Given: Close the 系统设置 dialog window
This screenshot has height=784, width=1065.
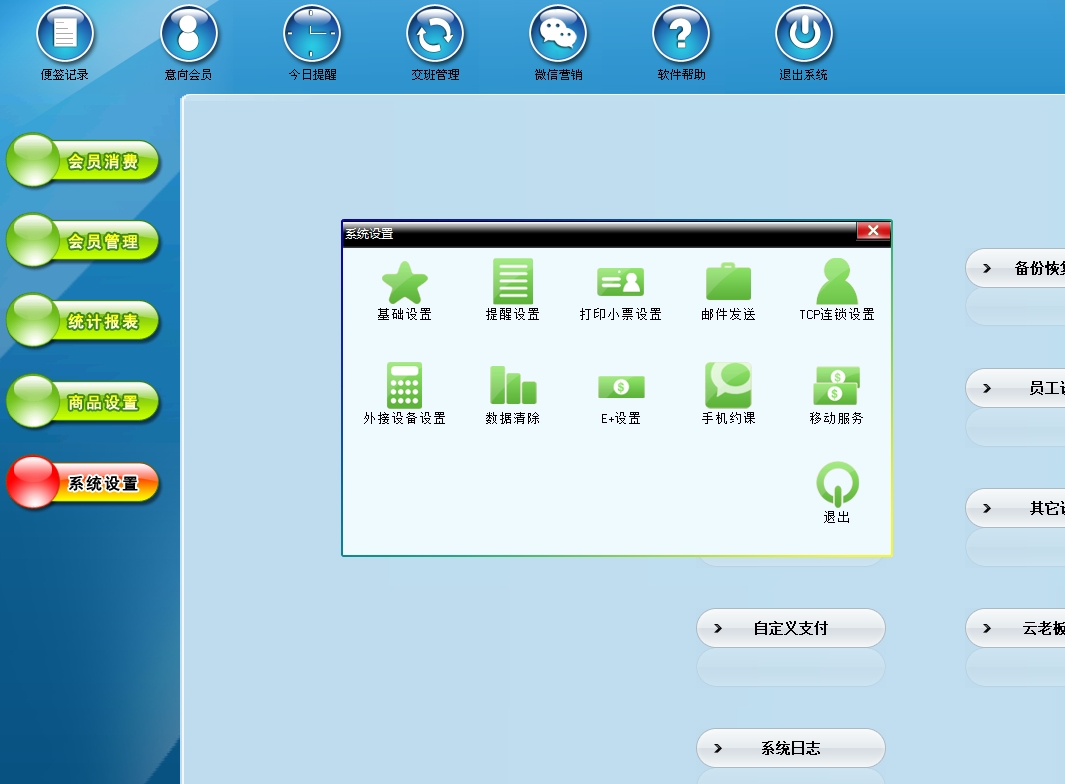Looking at the screenshot, I should pyautogui.click(x=873, y=231).
